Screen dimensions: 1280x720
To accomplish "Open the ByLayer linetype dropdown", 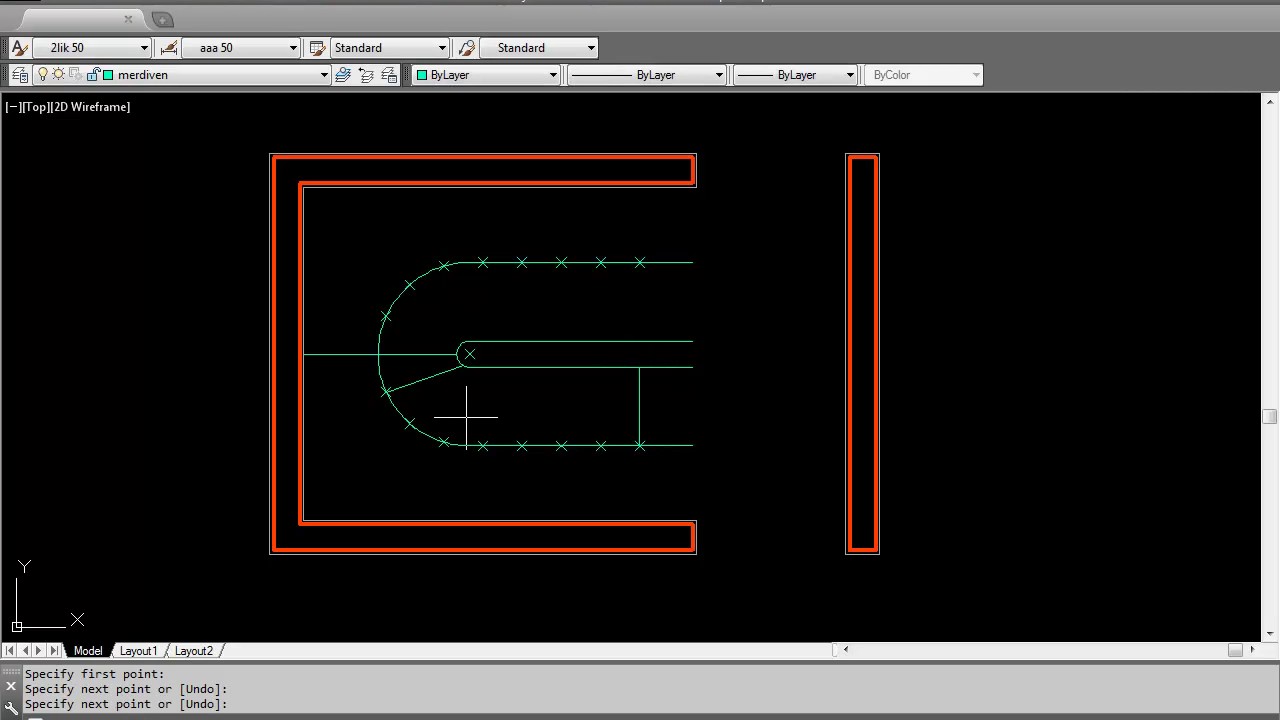I will [718, 75].
